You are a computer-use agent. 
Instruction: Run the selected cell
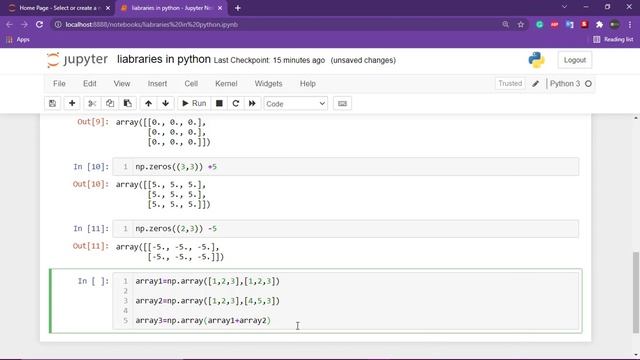pos(194,104)
